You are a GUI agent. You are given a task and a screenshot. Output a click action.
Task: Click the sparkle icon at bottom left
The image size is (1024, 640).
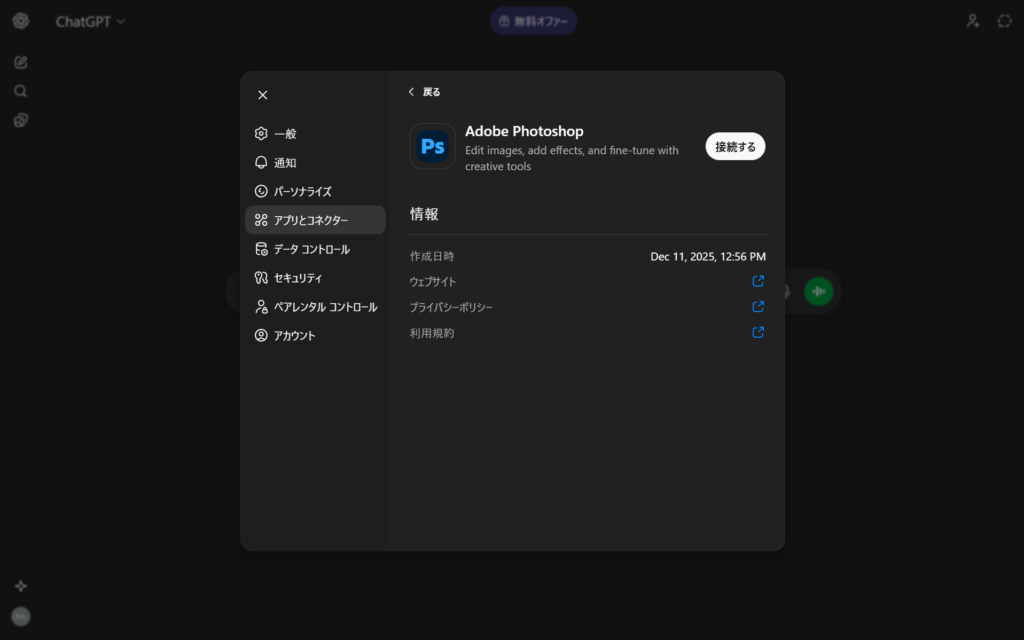point(21,586)
